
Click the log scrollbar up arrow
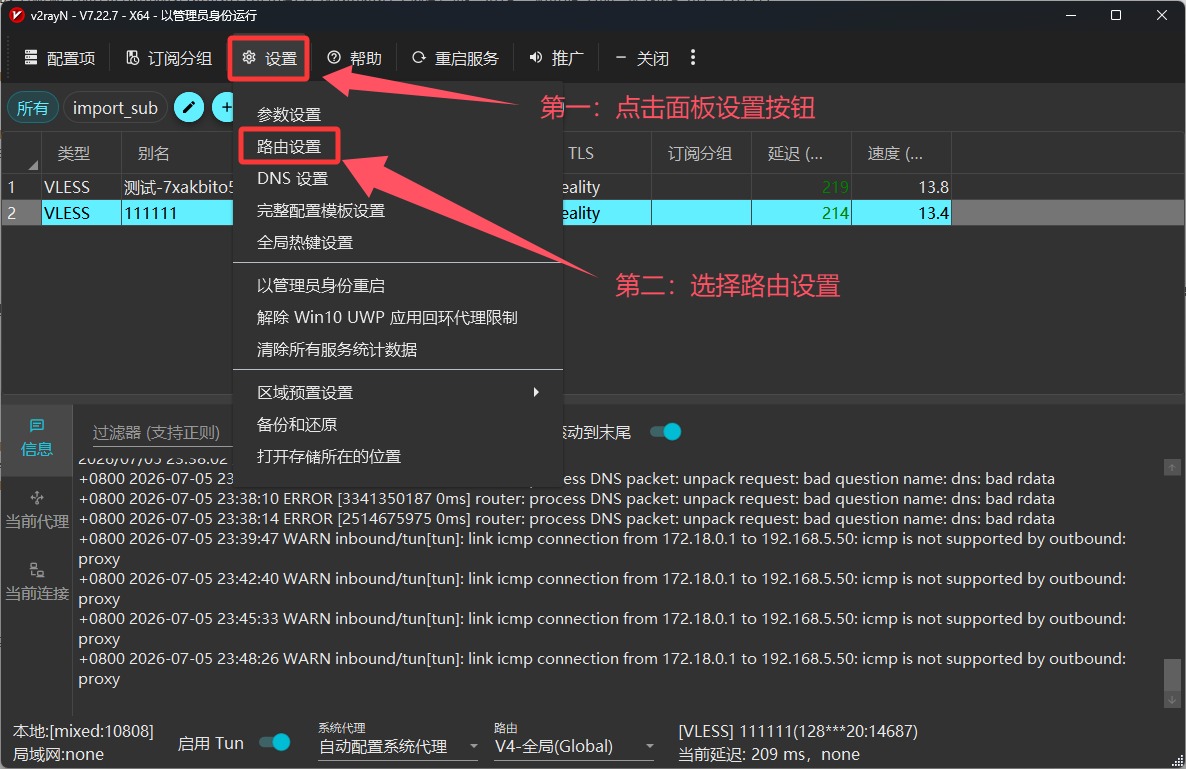click(1172, 468)
